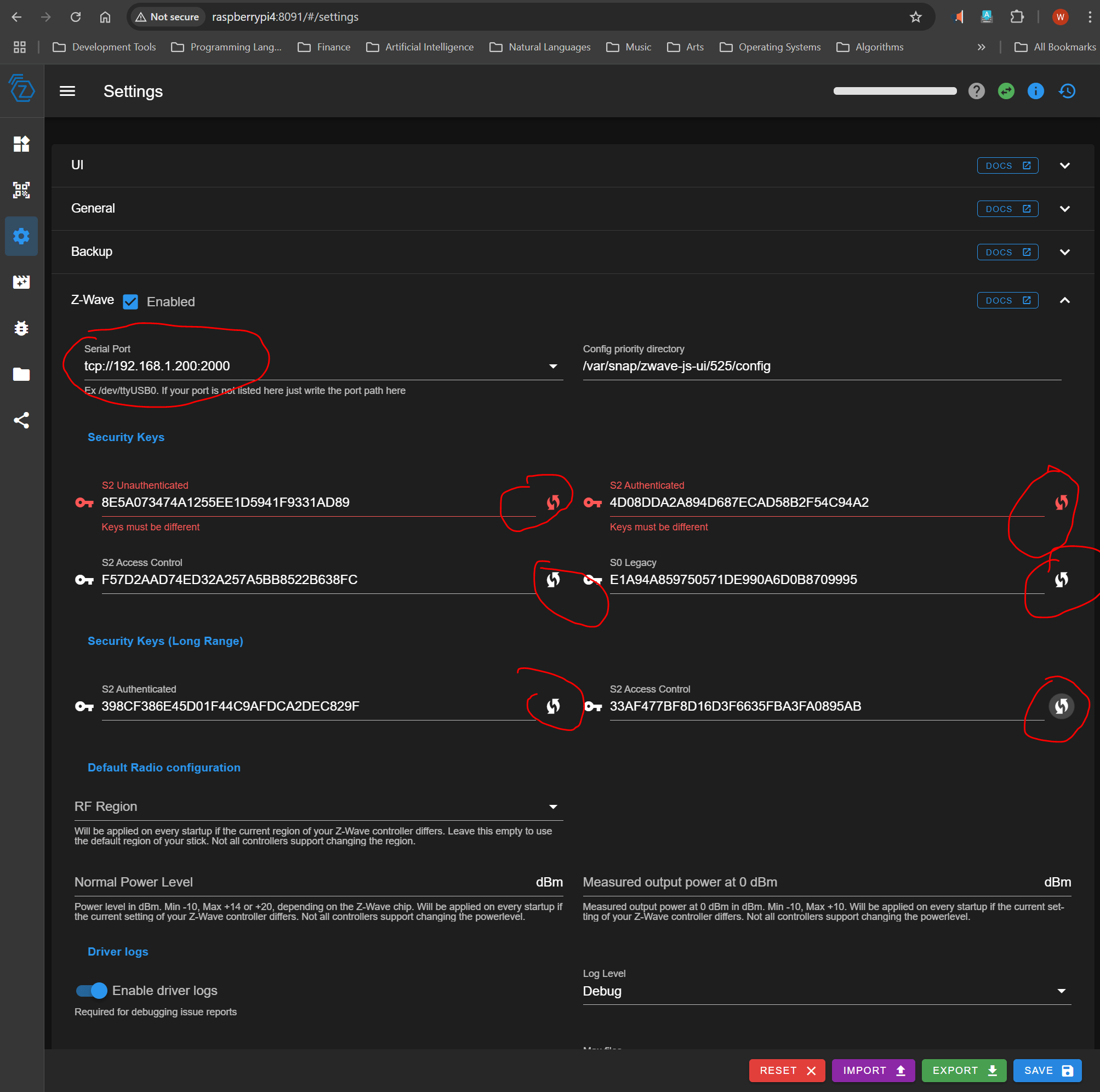
Task: Click the S0 Legacy key value field
Action: tap(827, 580)
